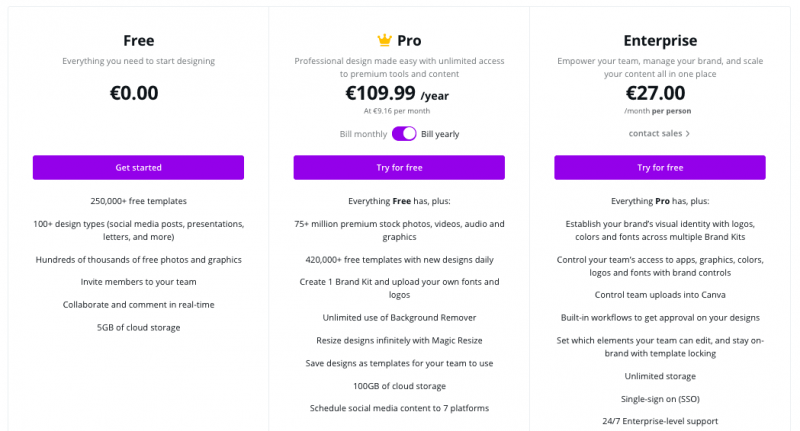Image resolution: width=800 pixels, height=431 pixels.
Task: Click the €27.00 Enterprise price
Action: 656,93
